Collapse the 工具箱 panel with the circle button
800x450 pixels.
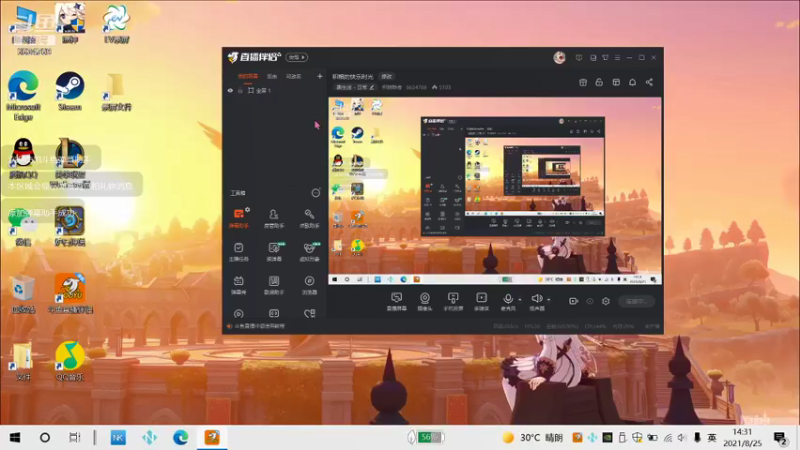316,193
